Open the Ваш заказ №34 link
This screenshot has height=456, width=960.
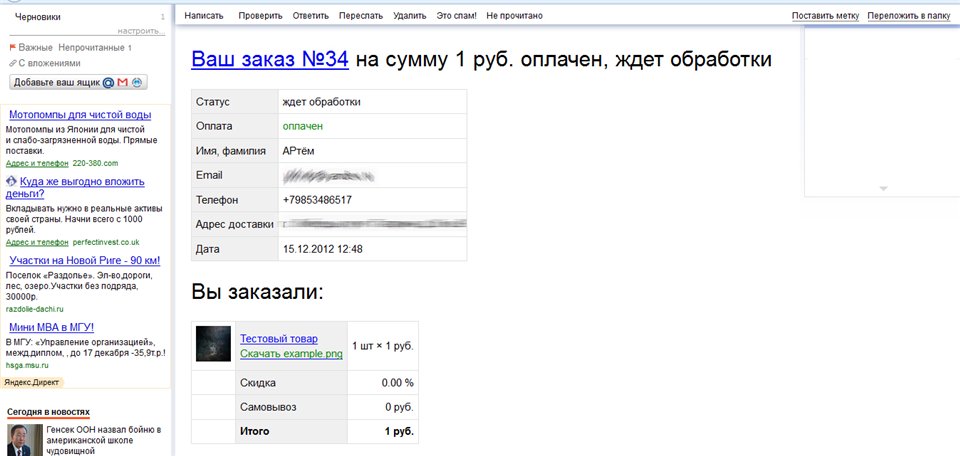(269, 59)
